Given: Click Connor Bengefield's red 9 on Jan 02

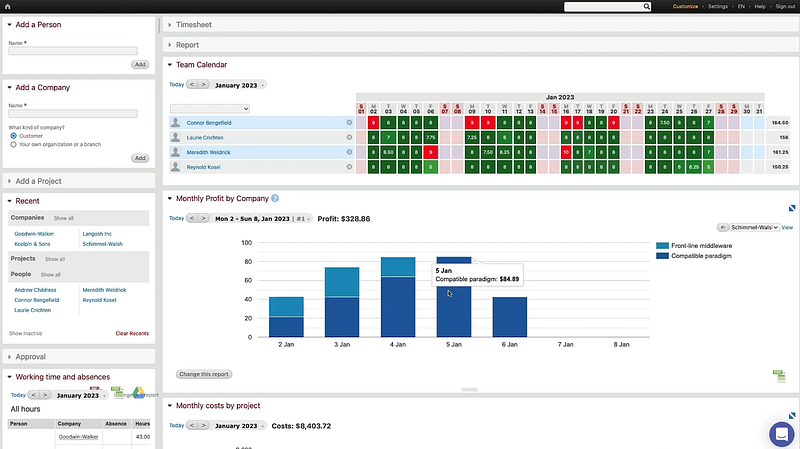Looking at the screenshot, I should tap(373, 122).
